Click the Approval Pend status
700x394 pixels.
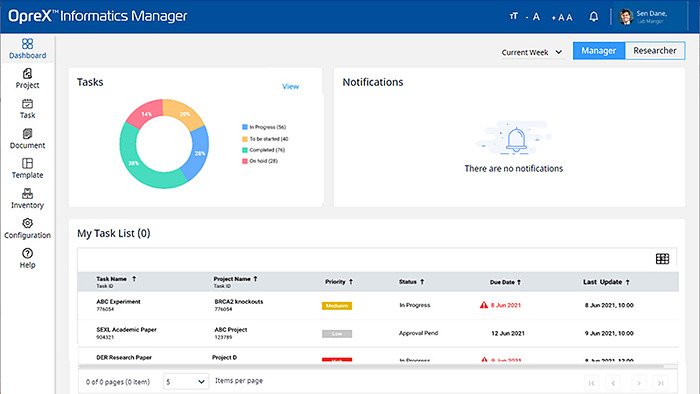(418, 333)
